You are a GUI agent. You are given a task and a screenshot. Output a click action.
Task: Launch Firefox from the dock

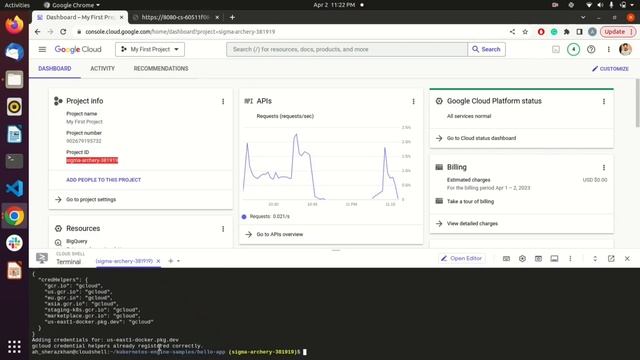point(14,25)
